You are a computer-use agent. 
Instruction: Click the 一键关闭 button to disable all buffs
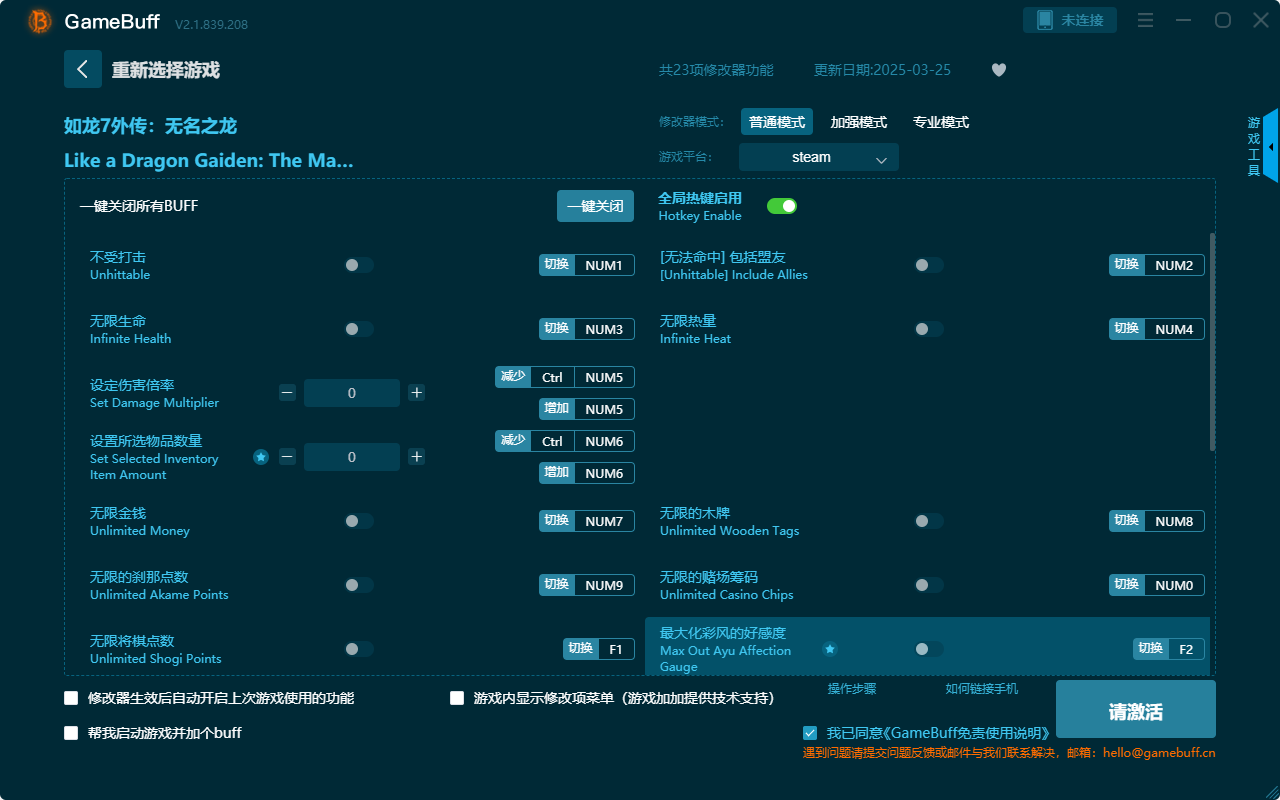click(x=595, y=205)
